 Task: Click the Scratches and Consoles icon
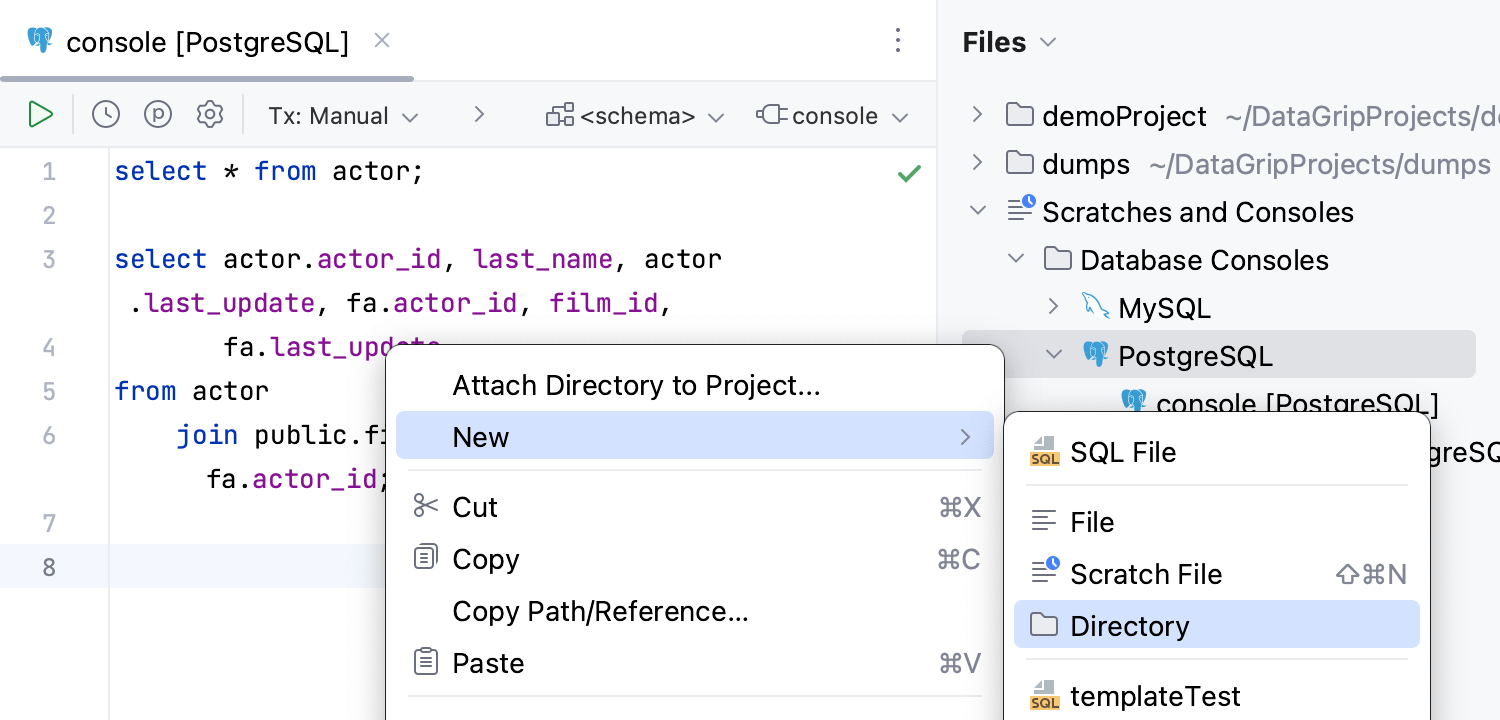coord(1020,209)
